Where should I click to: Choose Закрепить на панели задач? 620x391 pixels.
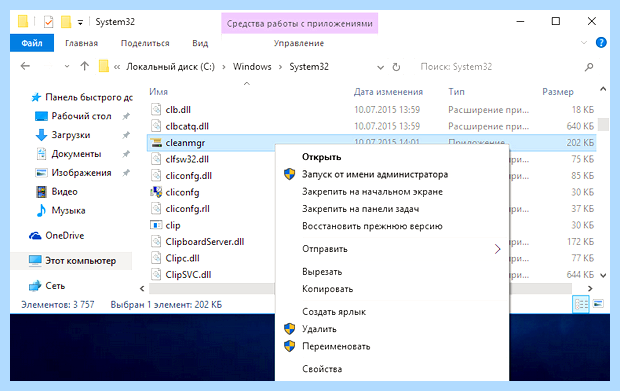point(391,209)
